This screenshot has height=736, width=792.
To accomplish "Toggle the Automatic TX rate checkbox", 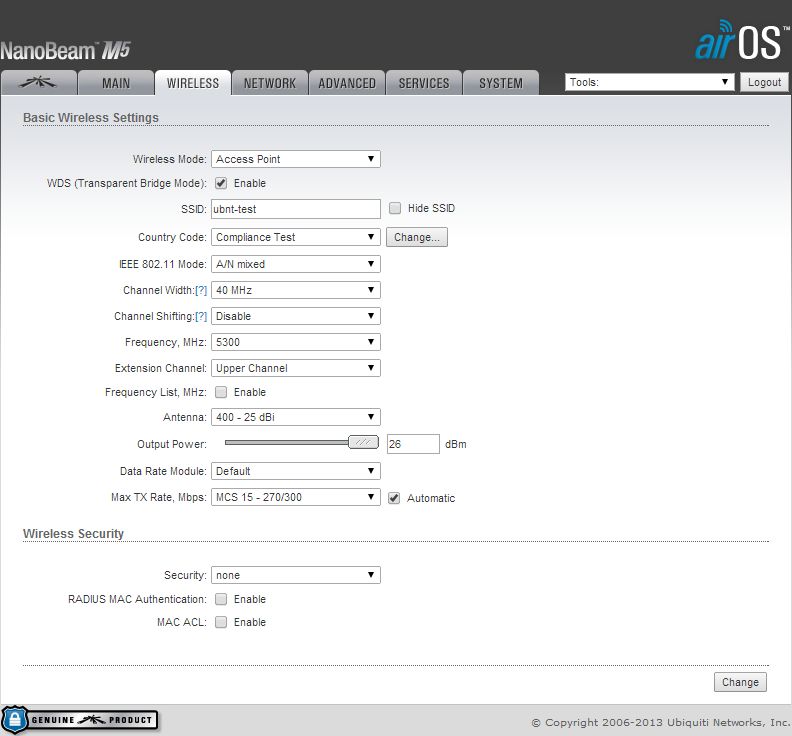I will (394, 498).
